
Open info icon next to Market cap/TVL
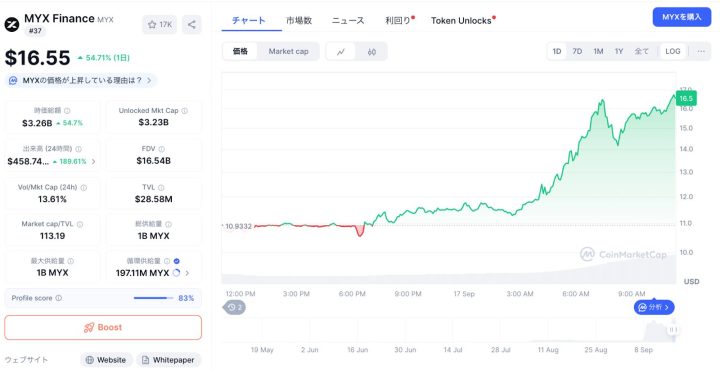80,224
